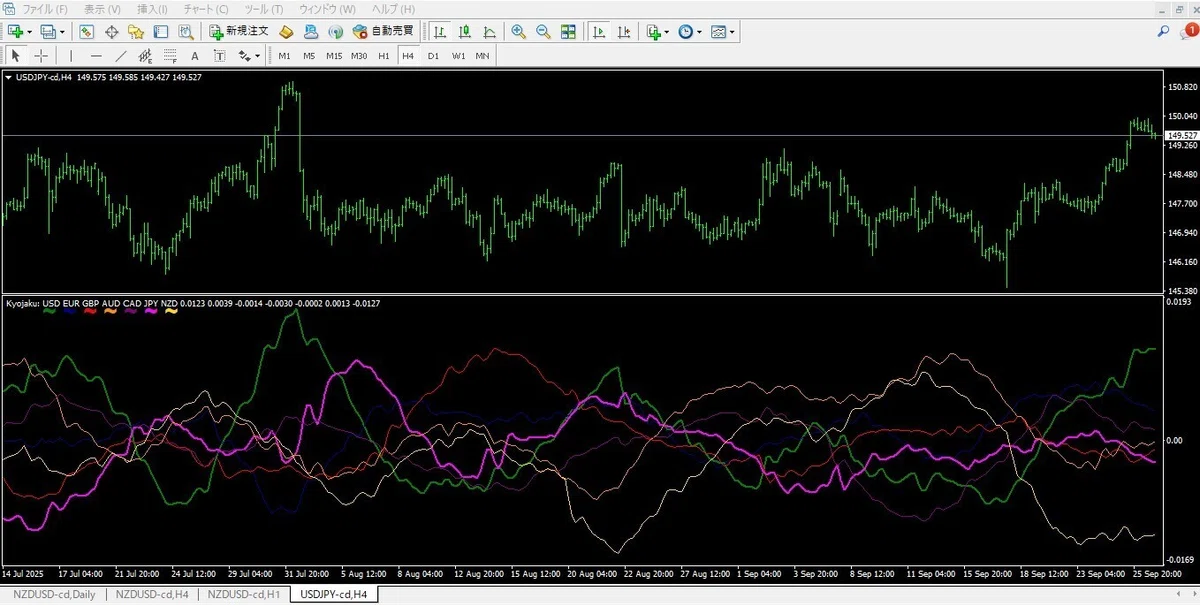1200x605 pixels.
Task: Select the text tool A
Action: (x=195, y=56)
